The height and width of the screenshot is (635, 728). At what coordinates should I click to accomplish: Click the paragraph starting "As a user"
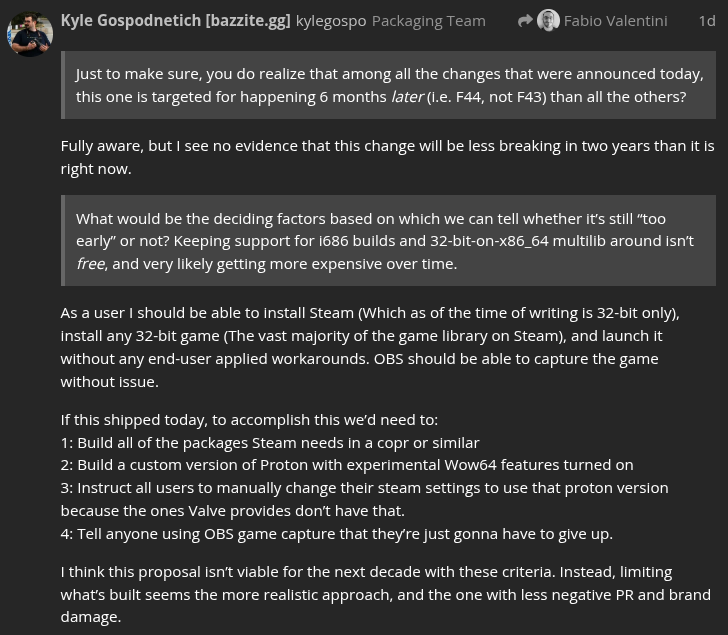(x=369, y=347)
